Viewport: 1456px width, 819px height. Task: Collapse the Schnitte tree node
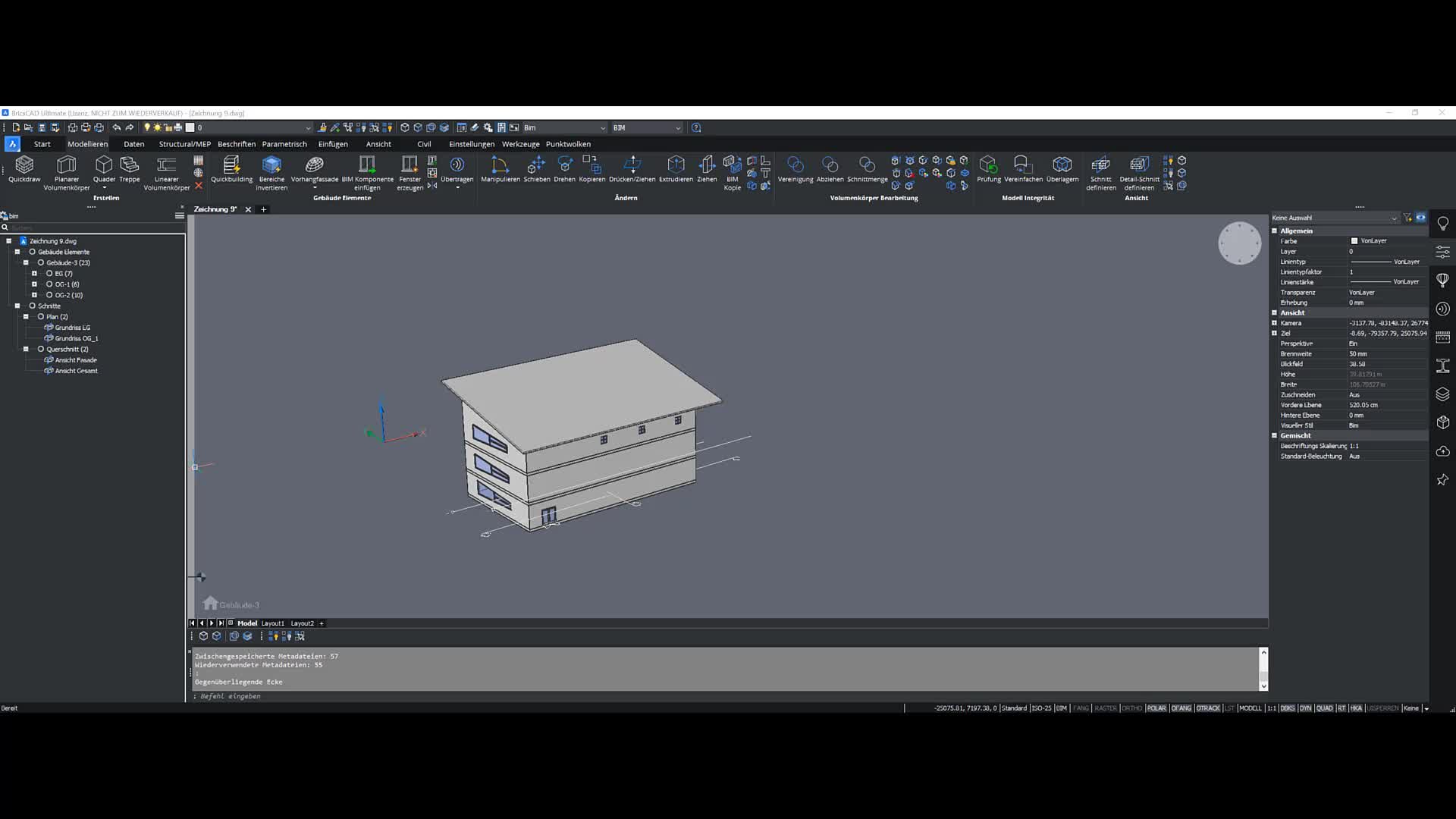pos(17,306)
